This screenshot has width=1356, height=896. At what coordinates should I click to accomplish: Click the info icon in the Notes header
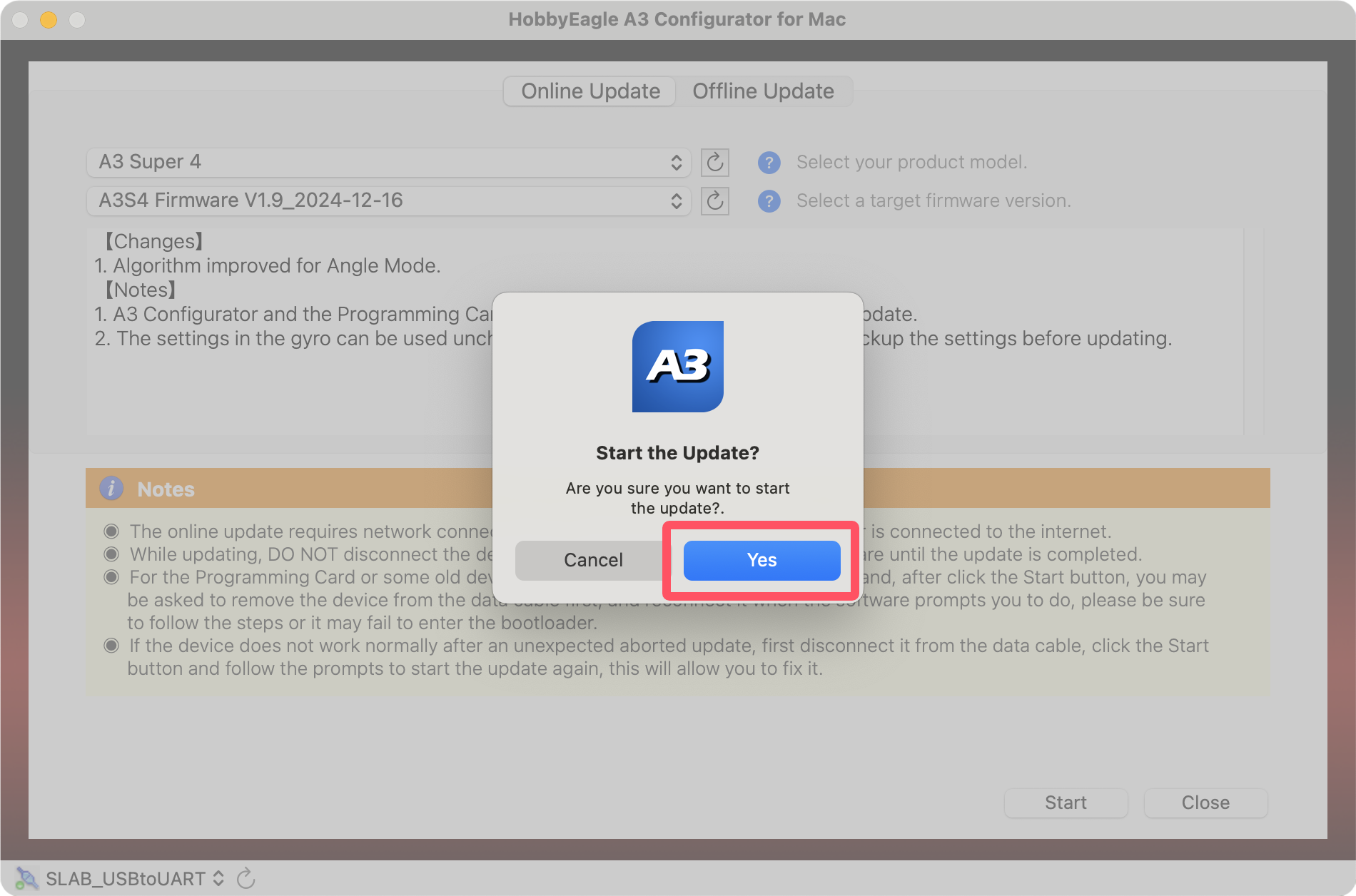pyautogui.click(x=111, y=489)
